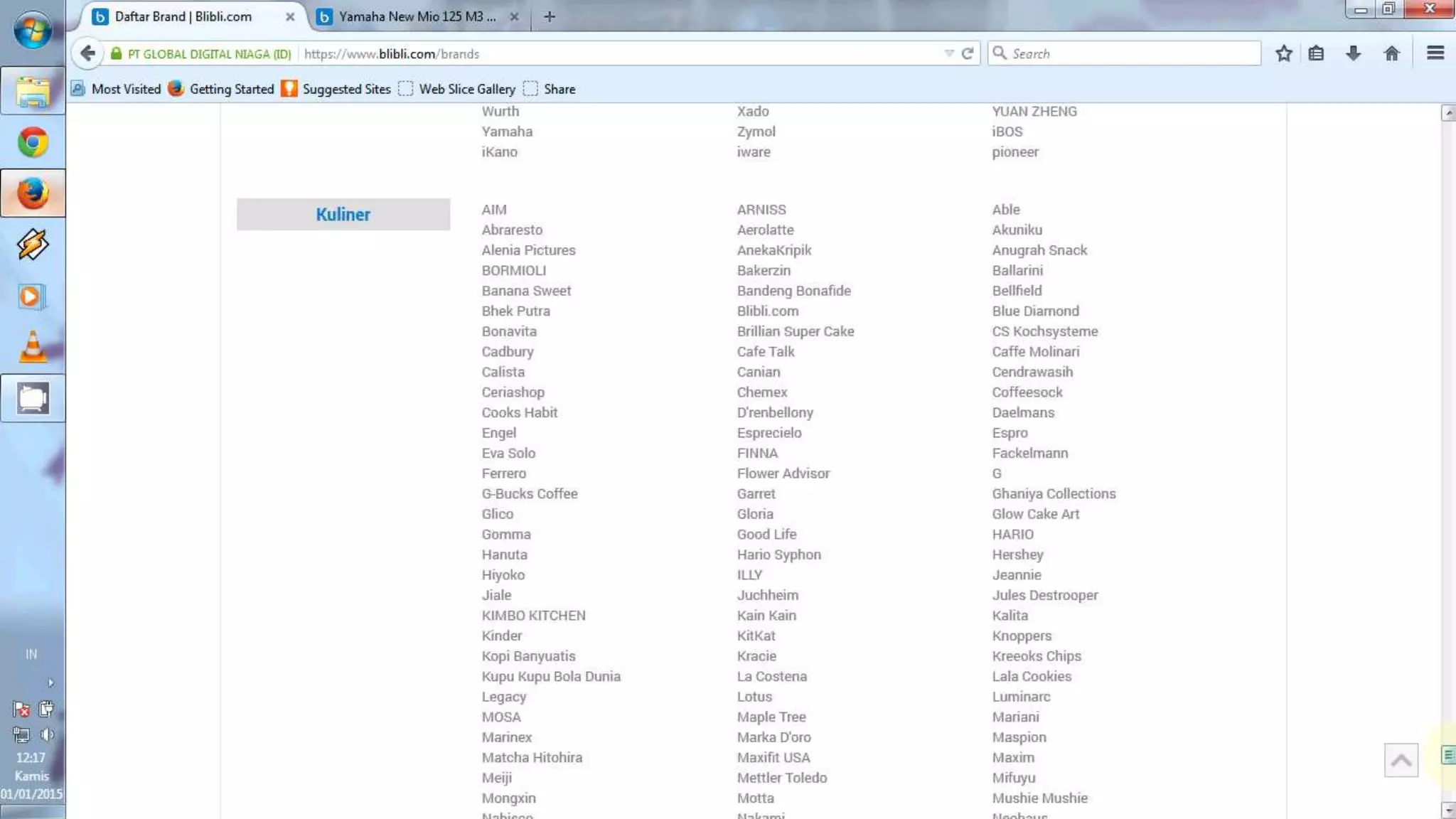The width and height of the screenshot is (1456, 819).
Task: Open the Firefox hamburger menu
Action: (1435, 53)
